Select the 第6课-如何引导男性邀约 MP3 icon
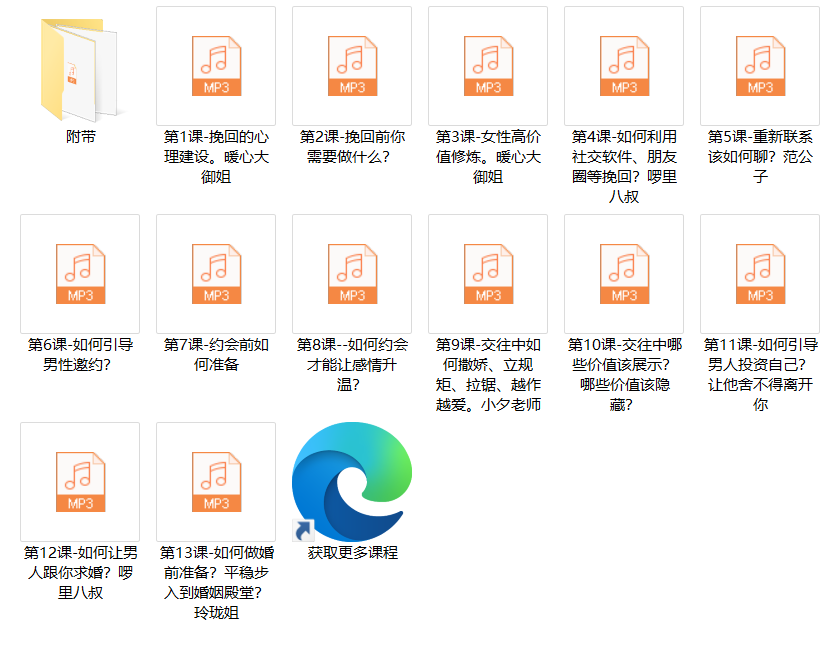This screenshot has width=823, height=647. (x=80, y=274)
